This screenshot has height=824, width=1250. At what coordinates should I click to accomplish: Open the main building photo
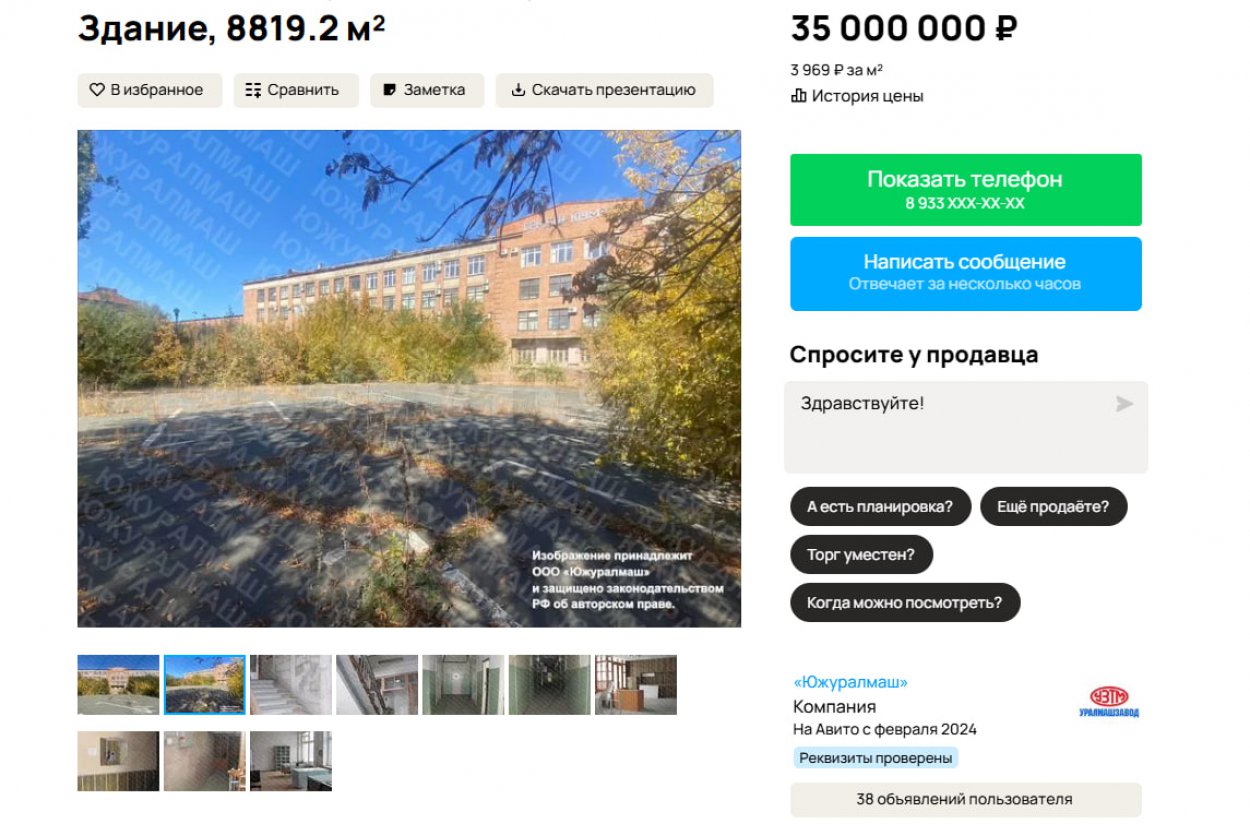coord(409,379)
